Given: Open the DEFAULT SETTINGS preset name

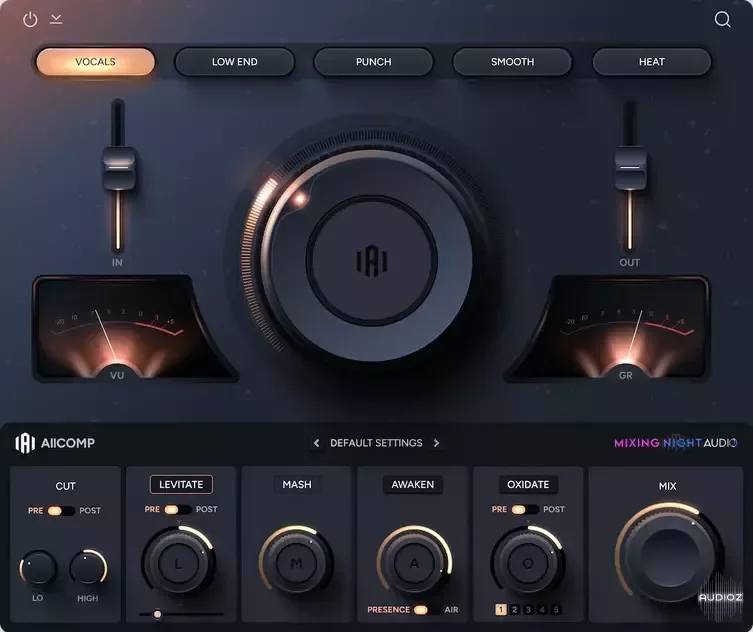Looking at the screenshot, I should pyautogui.click(x=376, y=443).
